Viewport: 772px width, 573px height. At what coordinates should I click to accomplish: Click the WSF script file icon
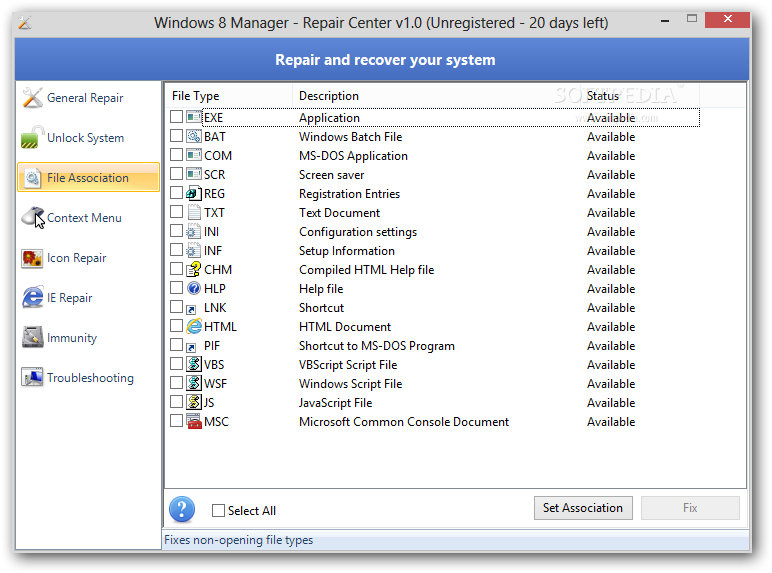click(x=194, y=383)
